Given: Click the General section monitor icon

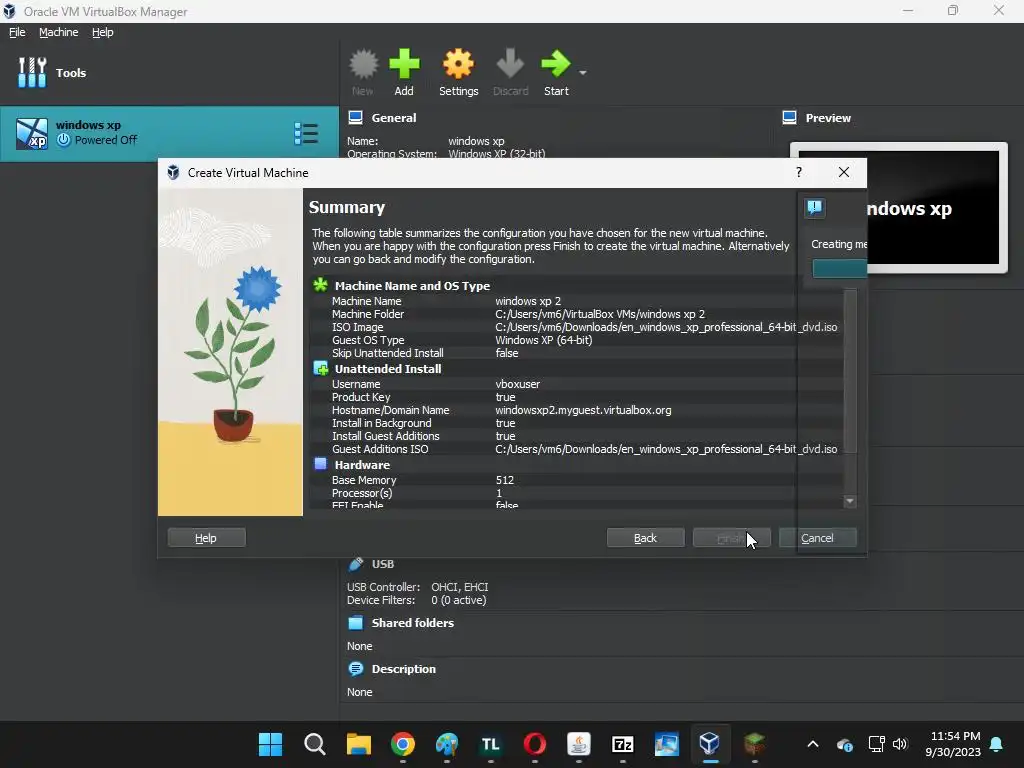Looking at the screenshot, I should pos(355,118).
